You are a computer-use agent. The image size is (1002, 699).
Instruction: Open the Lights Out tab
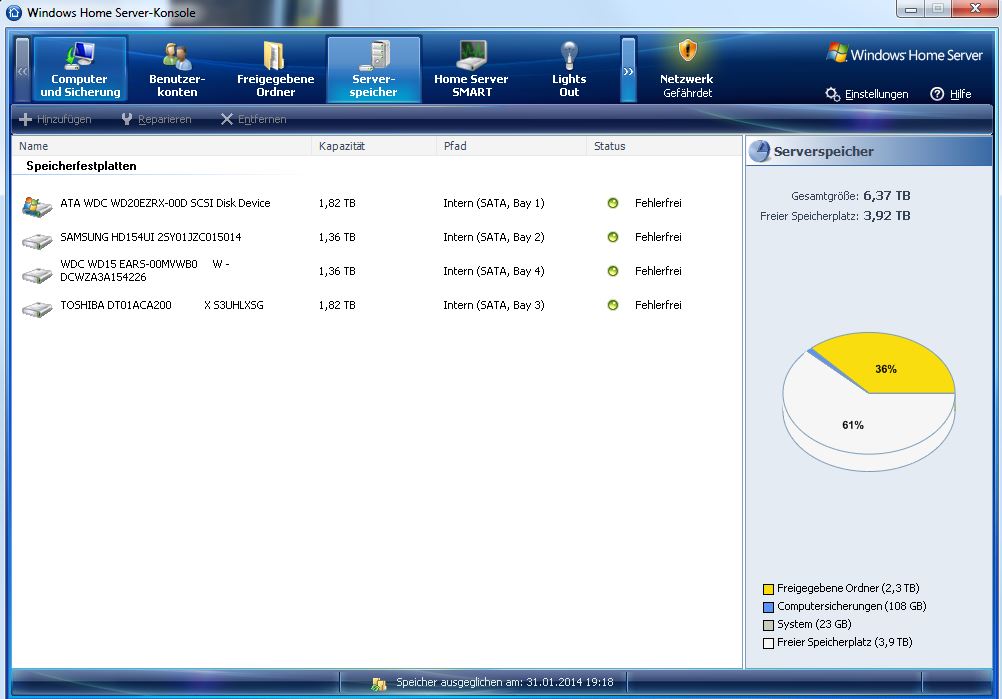click(x=569, y=69)
